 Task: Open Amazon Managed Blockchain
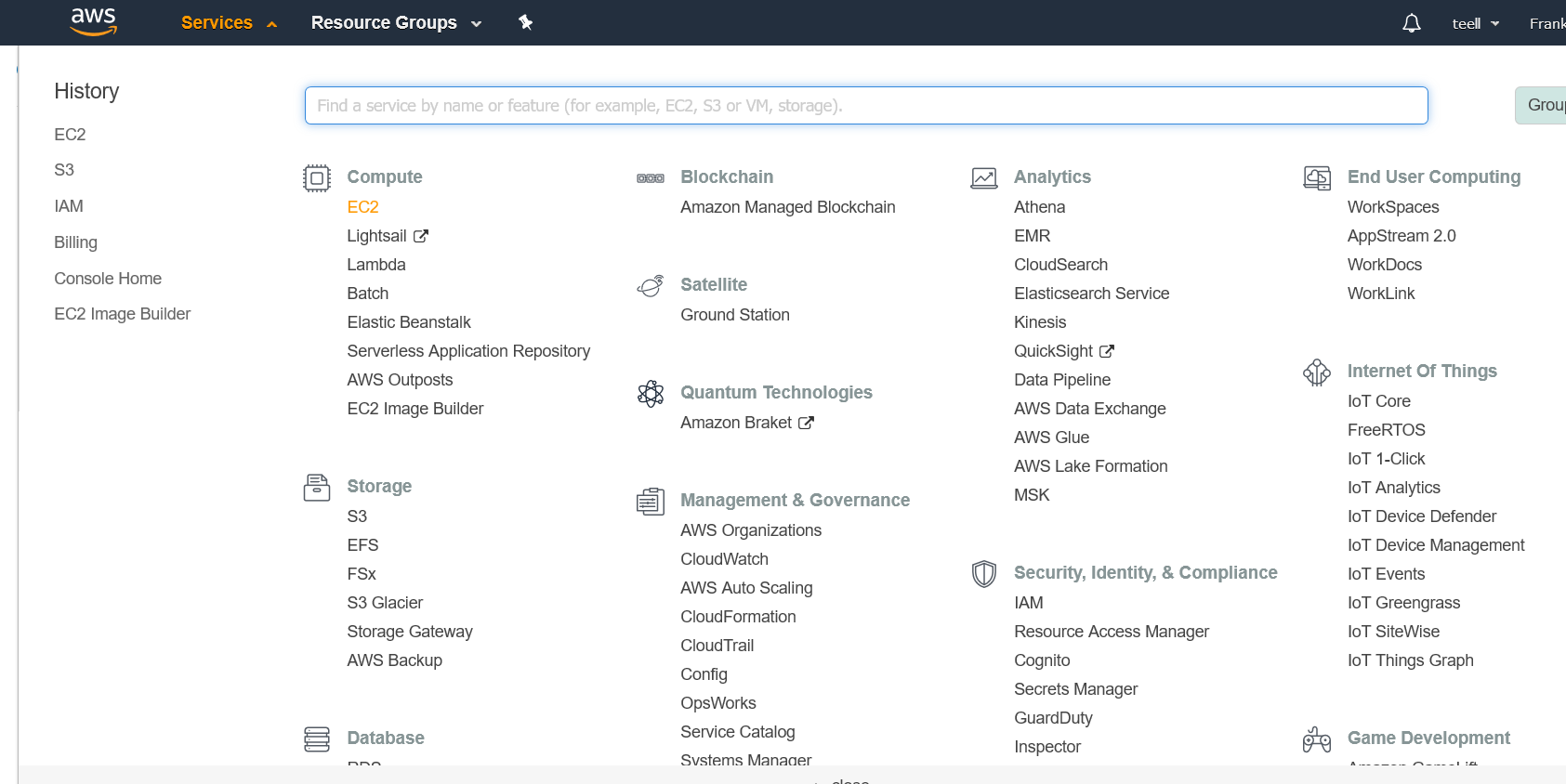(788, 207)
